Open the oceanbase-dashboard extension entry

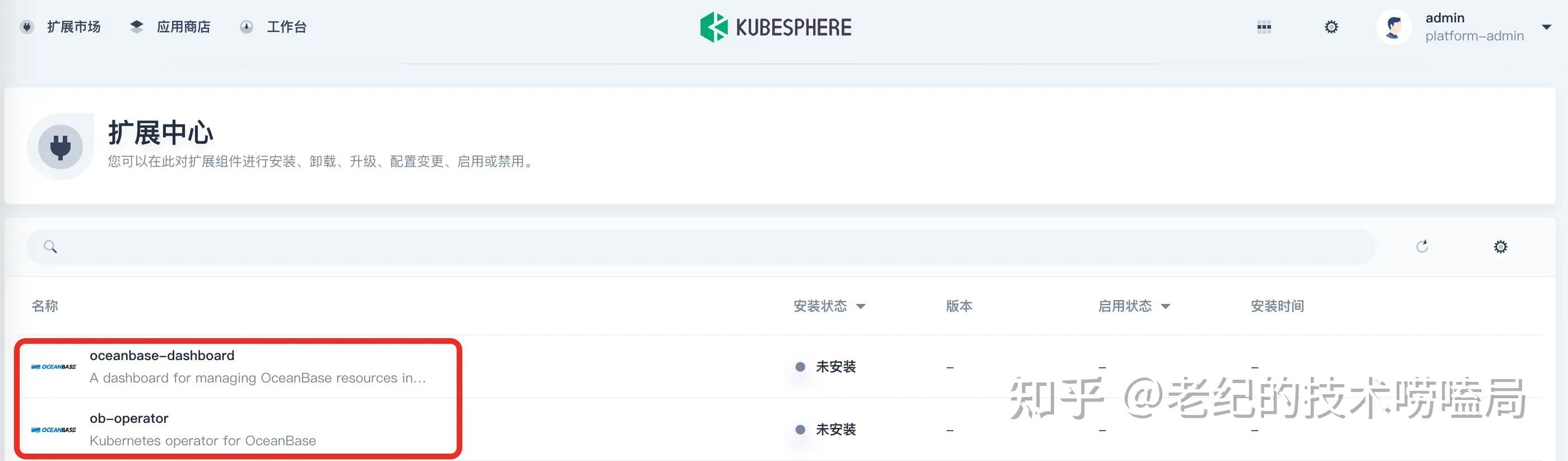pos(162,355)
